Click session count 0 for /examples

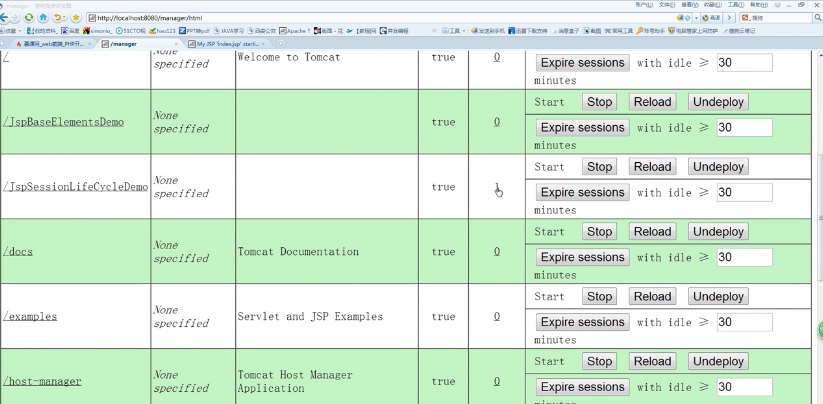pos(497,316)
